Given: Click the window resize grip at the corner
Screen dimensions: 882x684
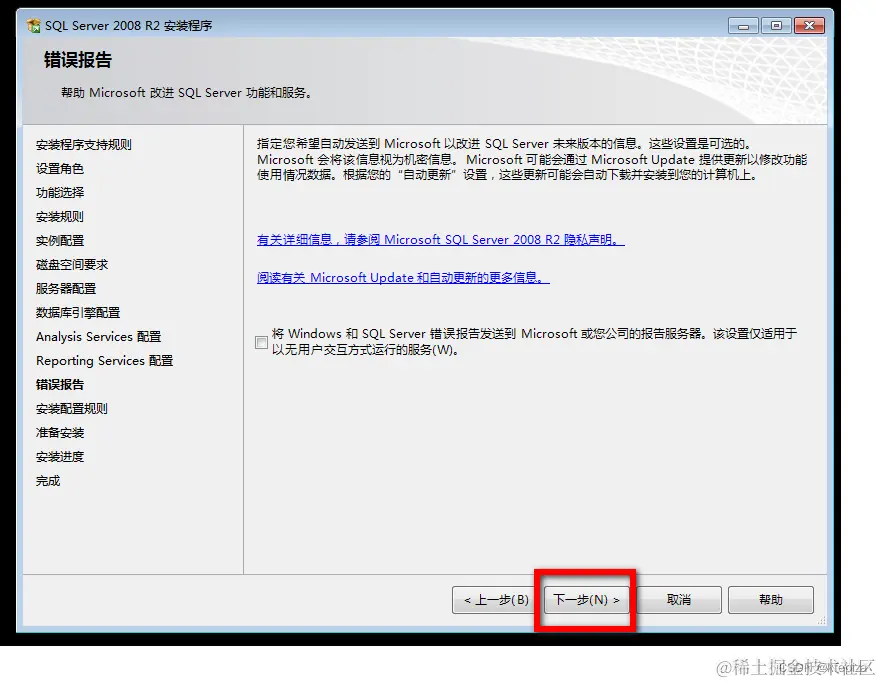Looking at the screenshot, I should (822, 620).
